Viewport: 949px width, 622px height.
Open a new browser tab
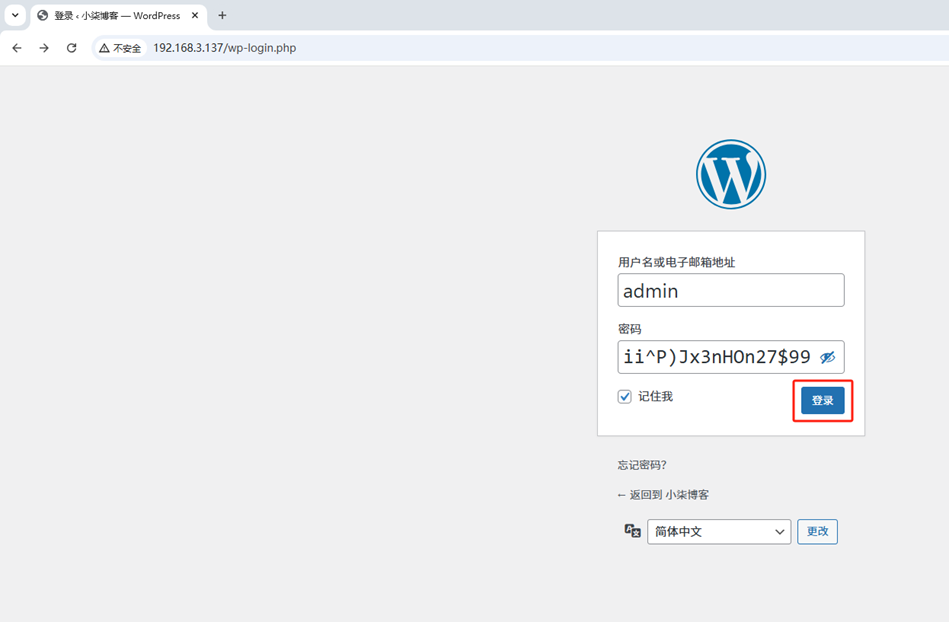click(x=222, y=15)
